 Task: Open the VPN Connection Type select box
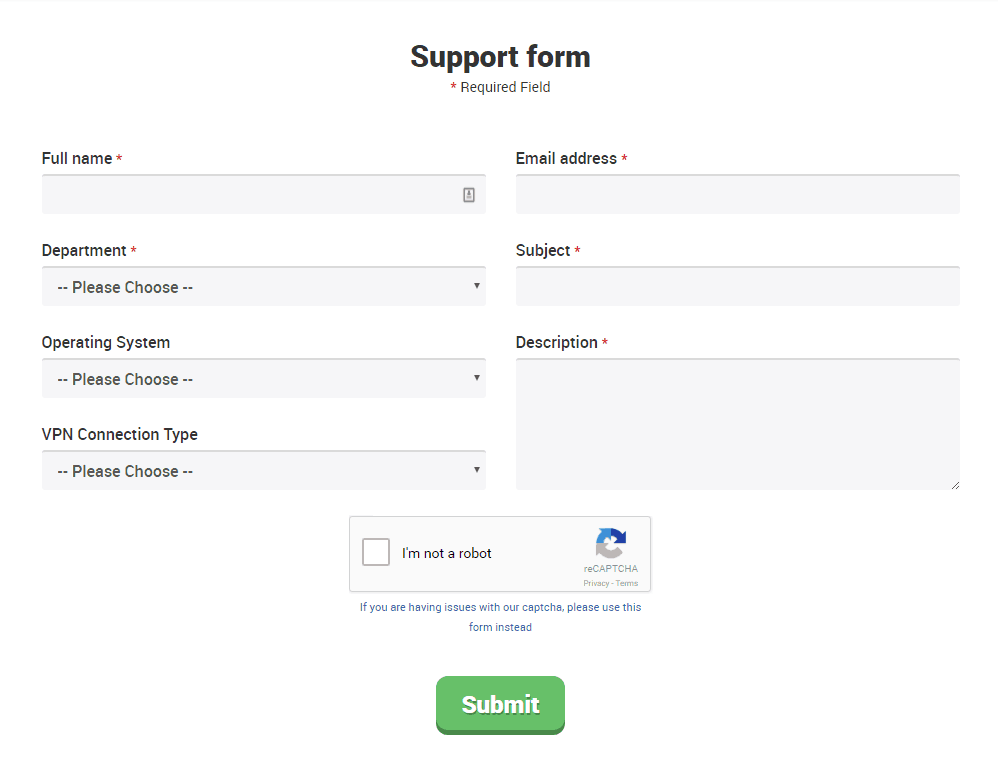[x=264, y=470]
